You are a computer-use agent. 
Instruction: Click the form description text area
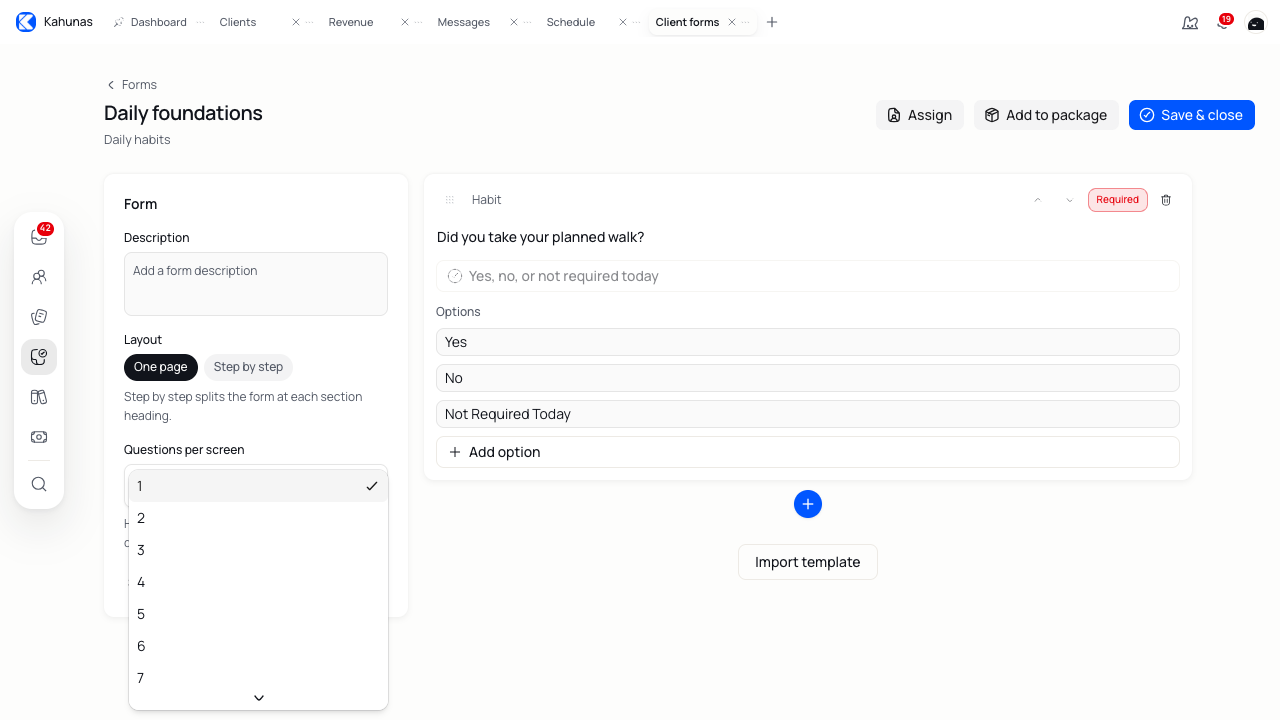[256, 284]
